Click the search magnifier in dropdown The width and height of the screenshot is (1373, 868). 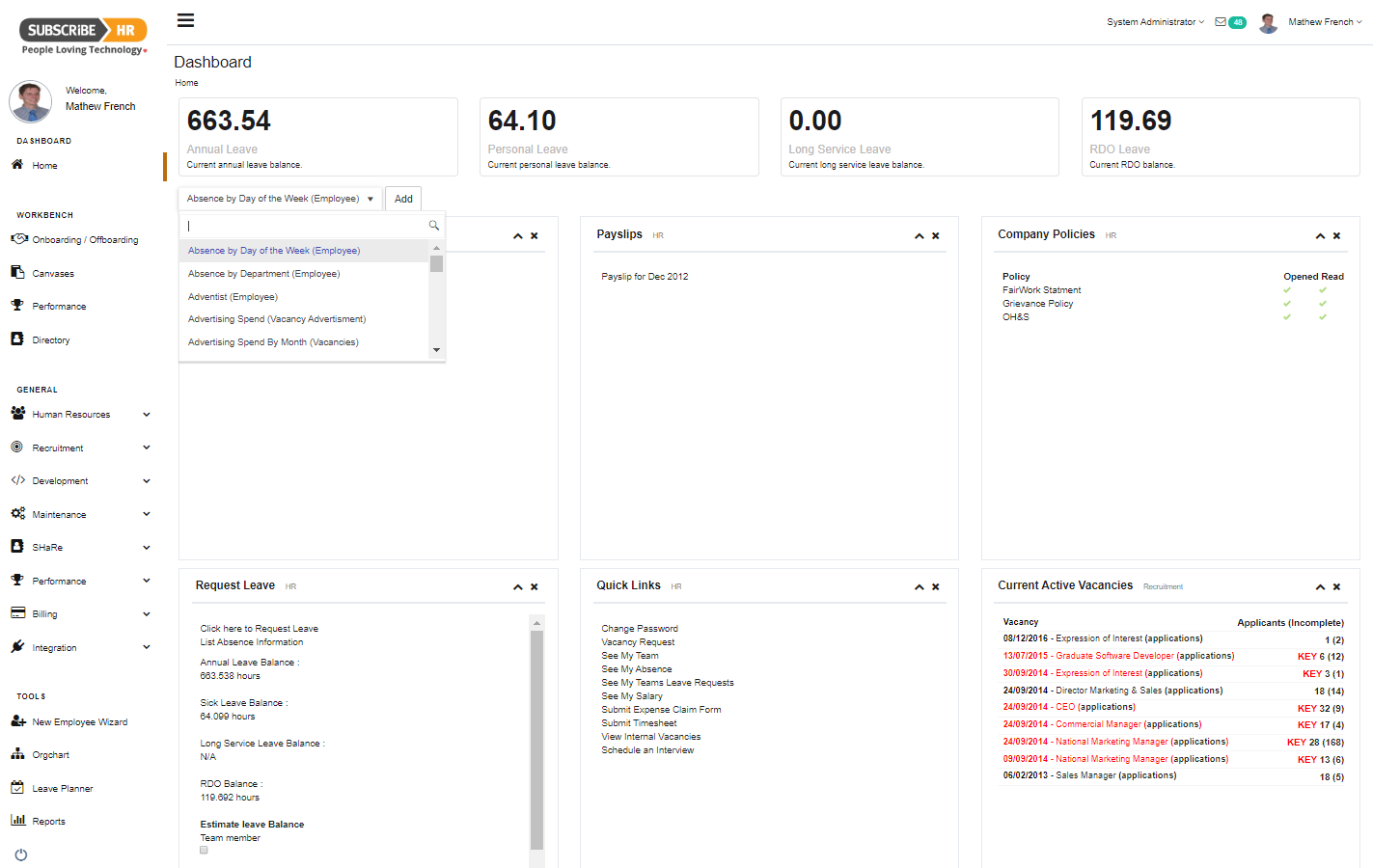(434, 226)
